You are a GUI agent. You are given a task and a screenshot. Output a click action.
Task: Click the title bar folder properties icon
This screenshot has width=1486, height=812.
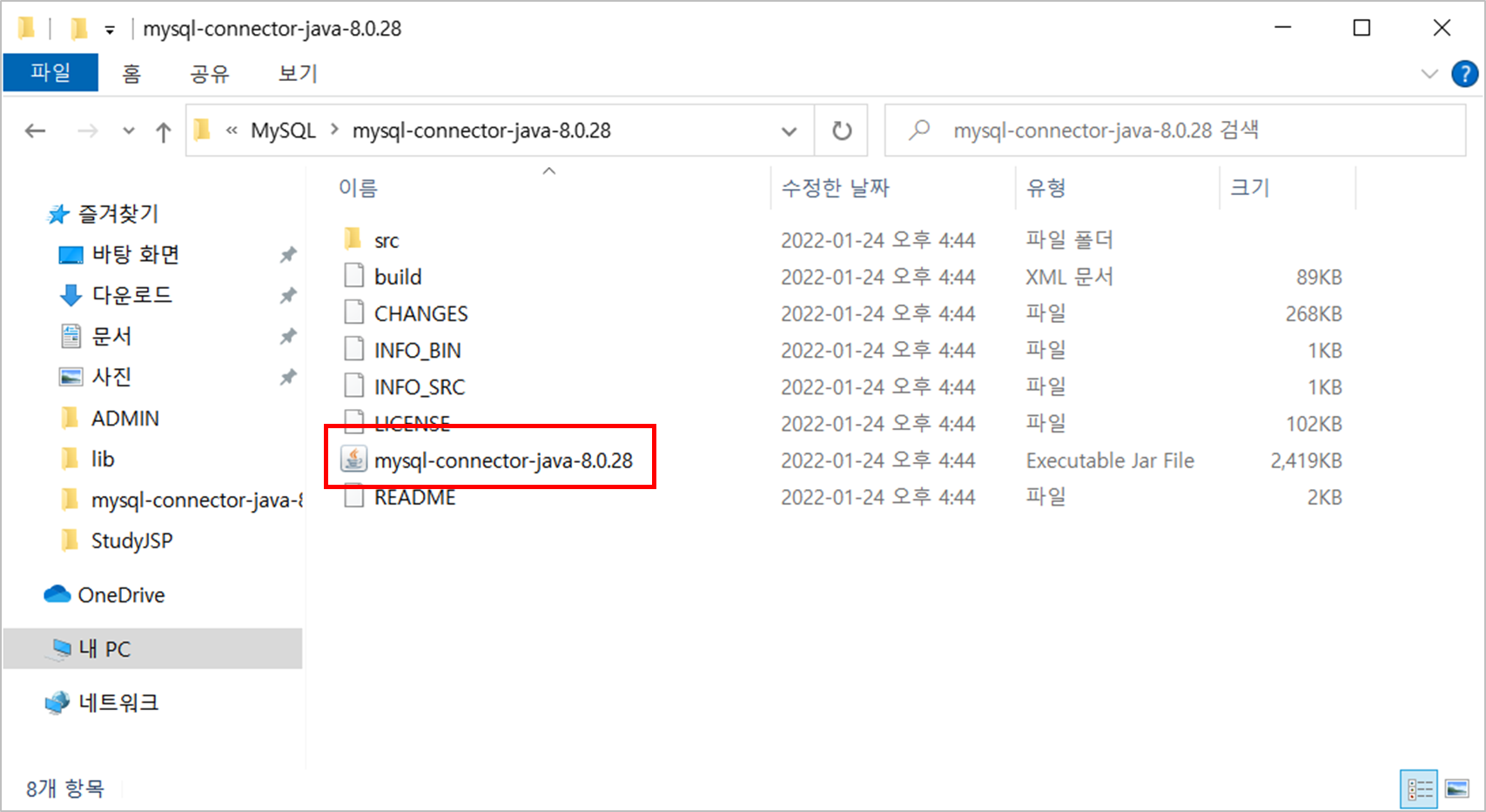(x=27, y=29)
